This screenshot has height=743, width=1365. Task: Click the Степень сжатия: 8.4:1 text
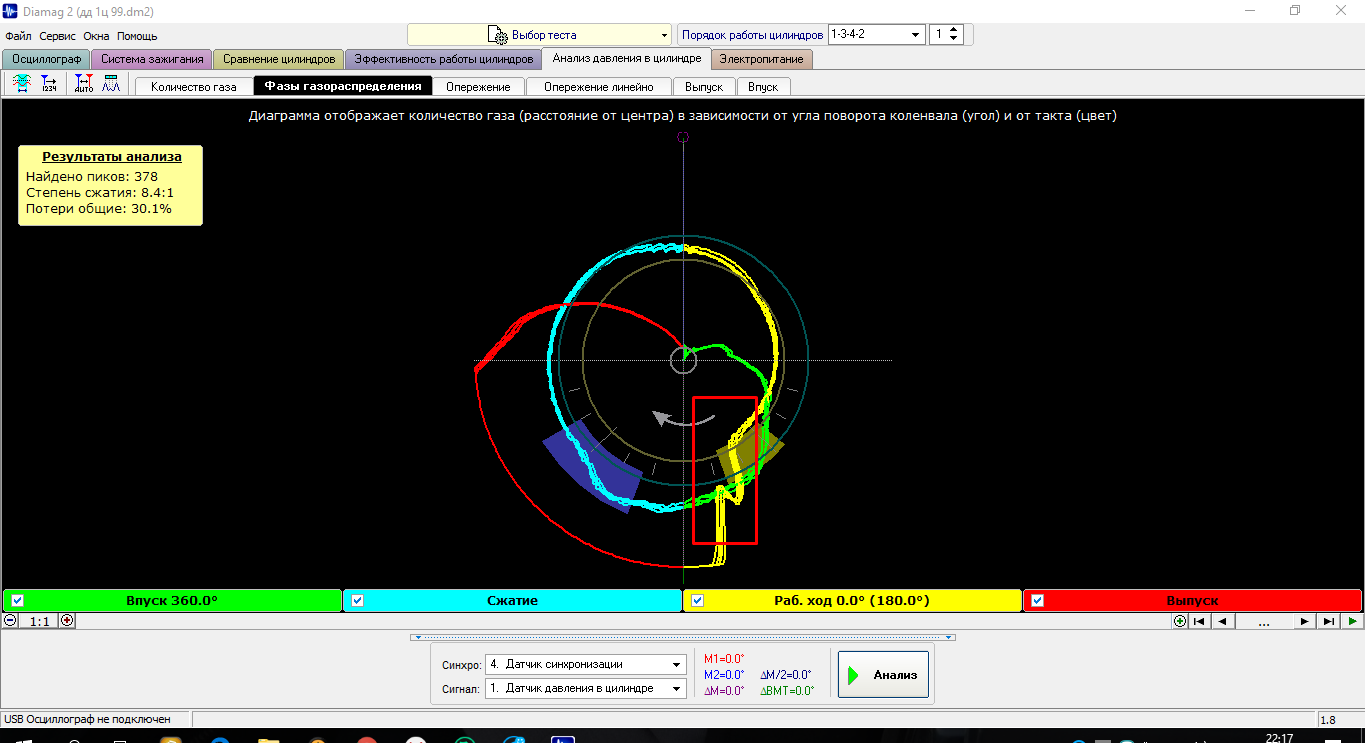pyautogui.click(x=100, y=193)
